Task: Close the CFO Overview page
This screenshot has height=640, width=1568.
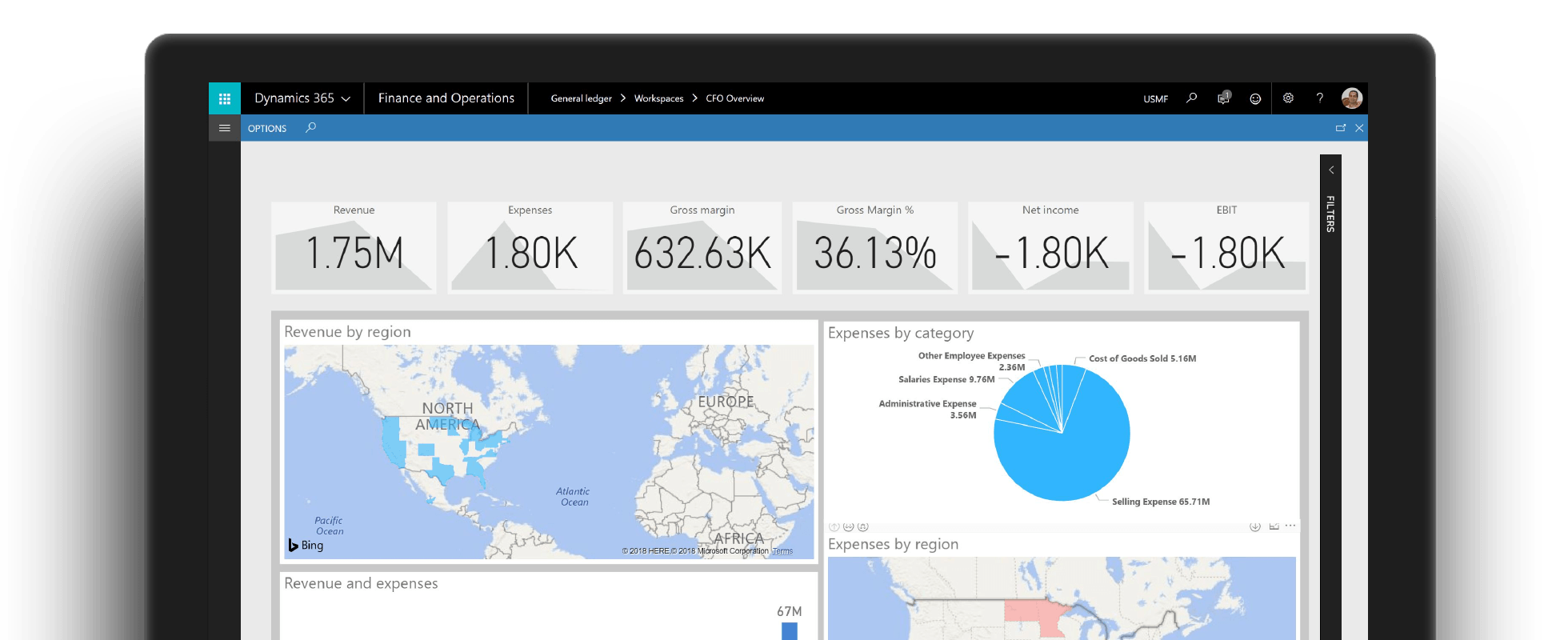Action: 1359,128
